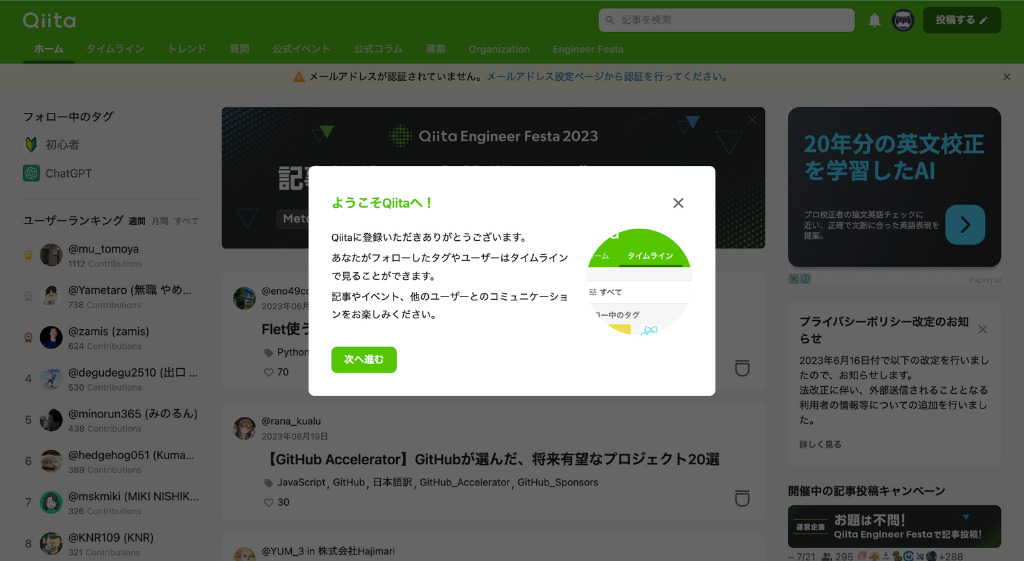Image resolution: width=1024 pixels, height=561 pixels.
Task: Click the Qiita logo in header
Action: tap(49, 20)
